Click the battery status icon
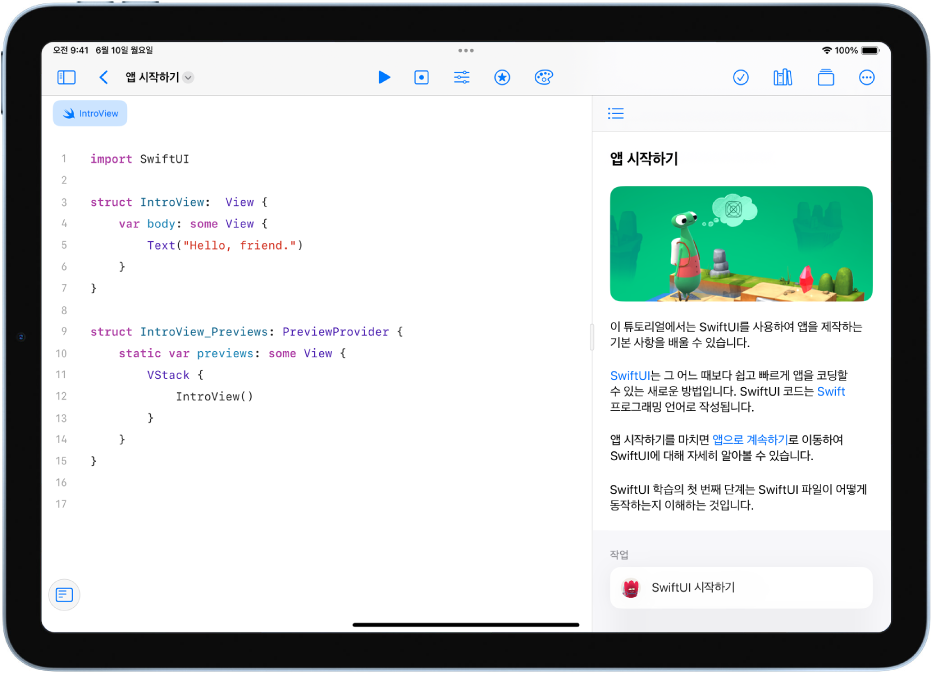 870,50
